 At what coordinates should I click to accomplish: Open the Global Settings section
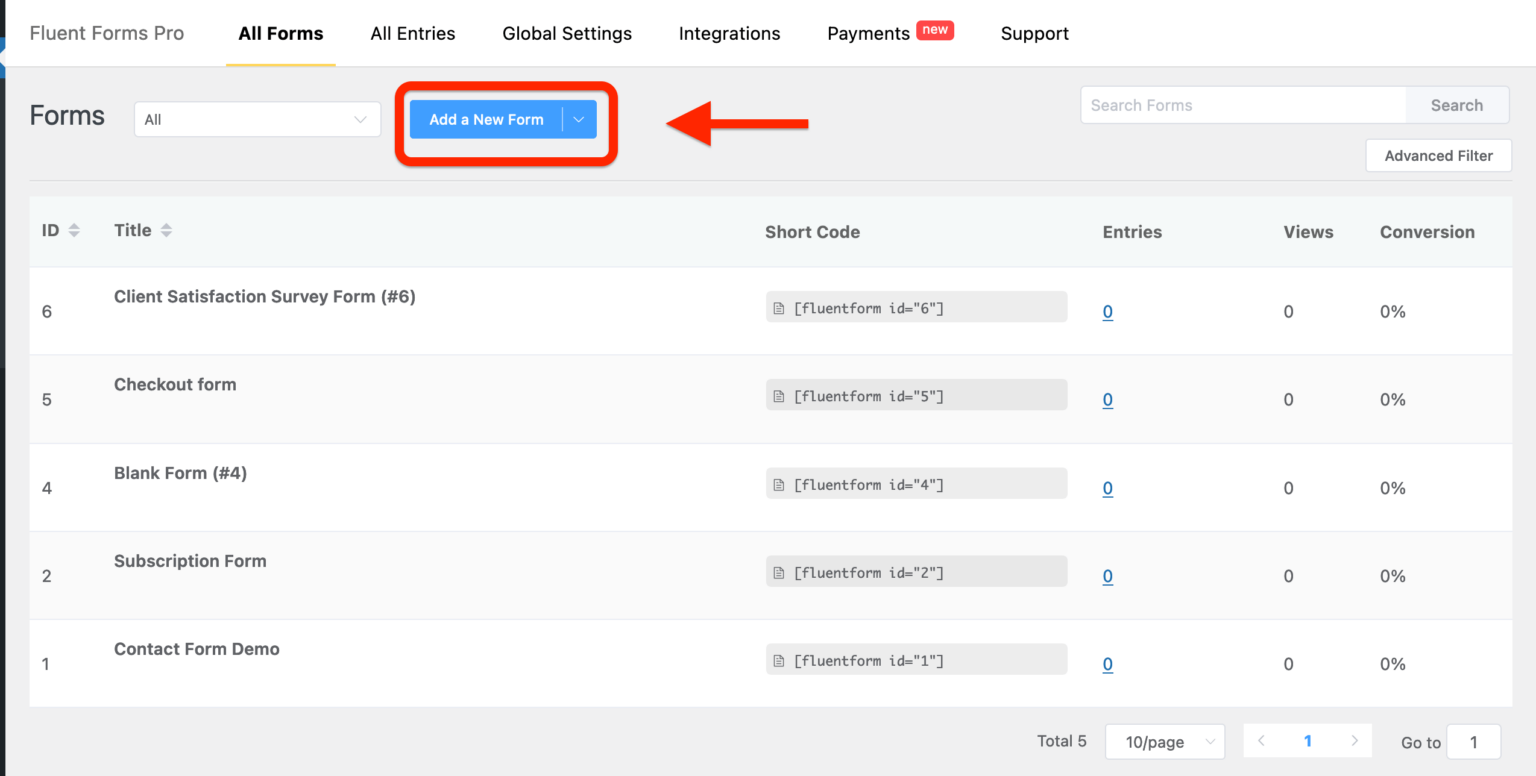tap(566, 33)
